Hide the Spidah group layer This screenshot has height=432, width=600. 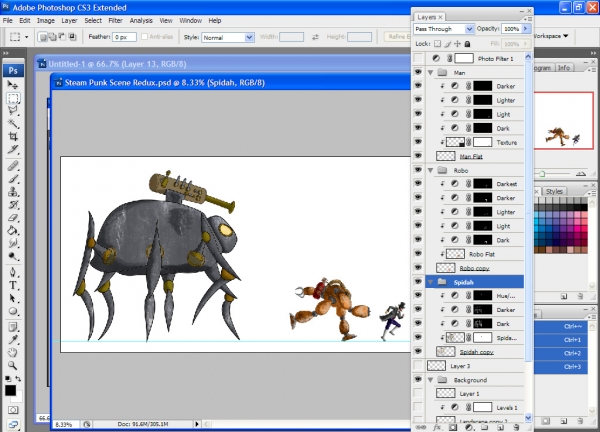point(418,282)
